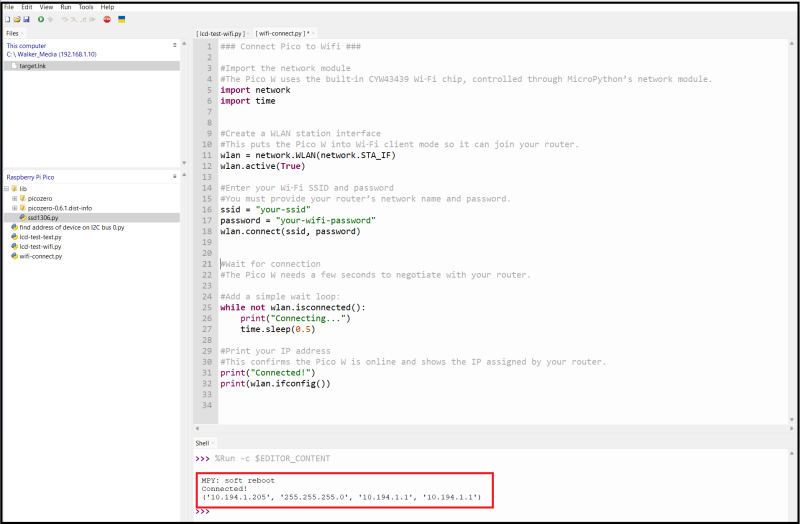Start debugging with the bug icon

click(x=50, y=19)
